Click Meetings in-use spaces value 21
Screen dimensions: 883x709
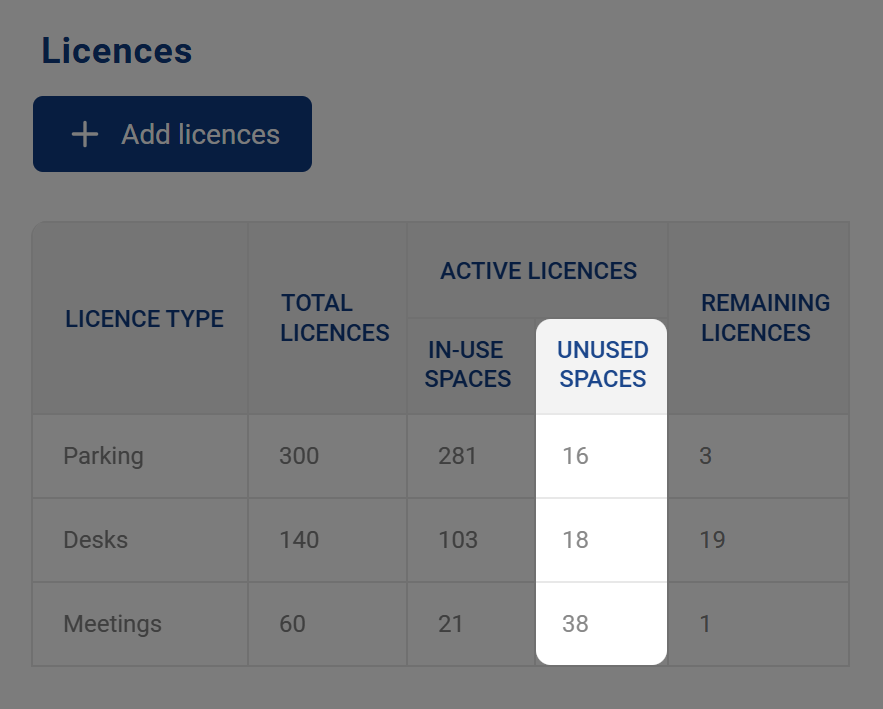pos(451,624)
